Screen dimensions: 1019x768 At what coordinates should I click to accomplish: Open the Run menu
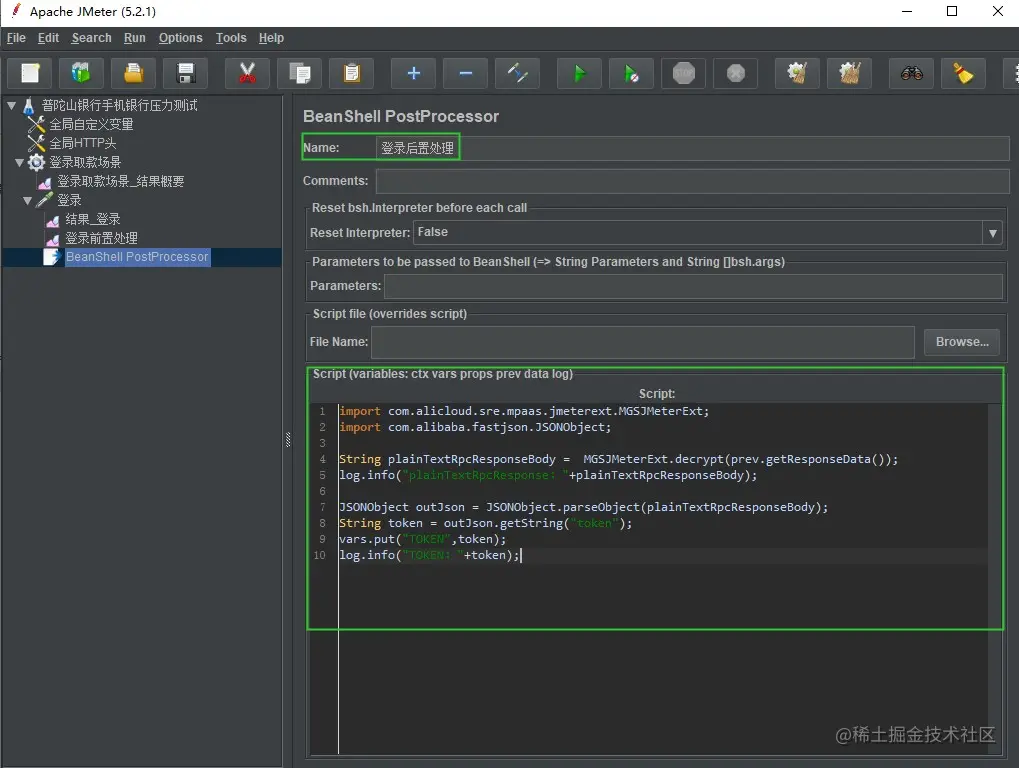coord(135,38)
